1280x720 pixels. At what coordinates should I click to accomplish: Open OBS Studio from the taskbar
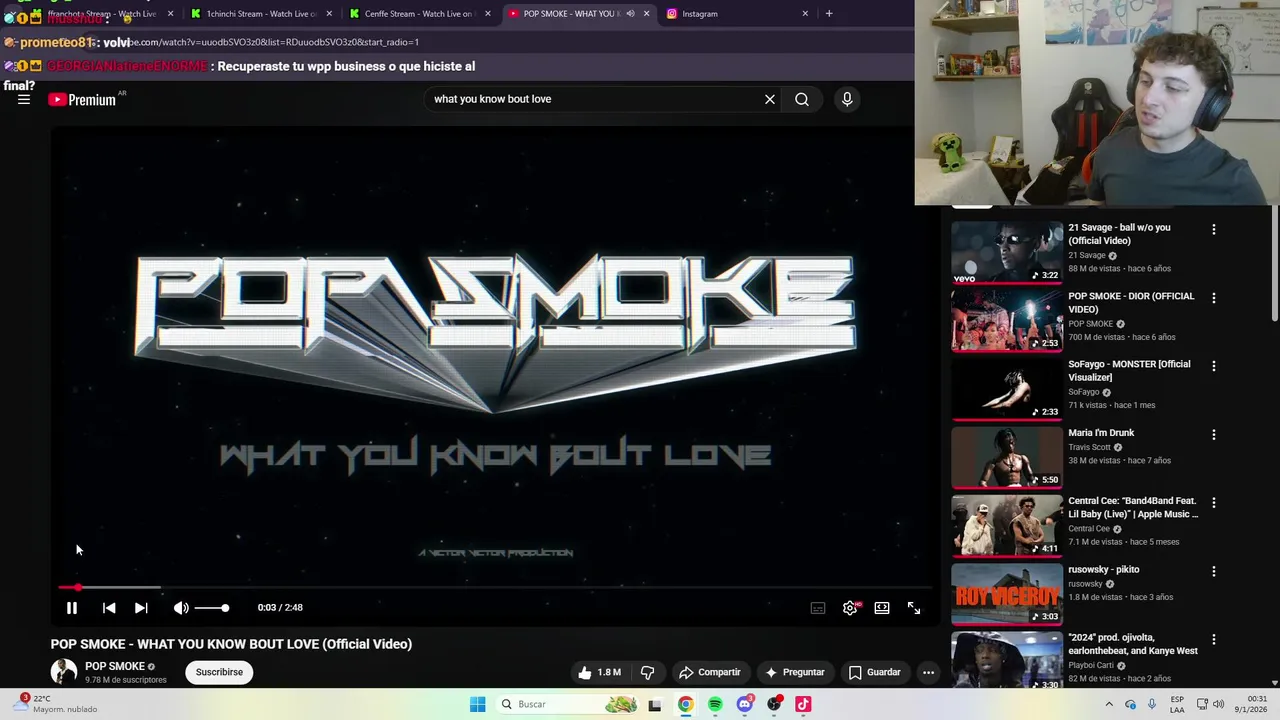coord(774,704)
